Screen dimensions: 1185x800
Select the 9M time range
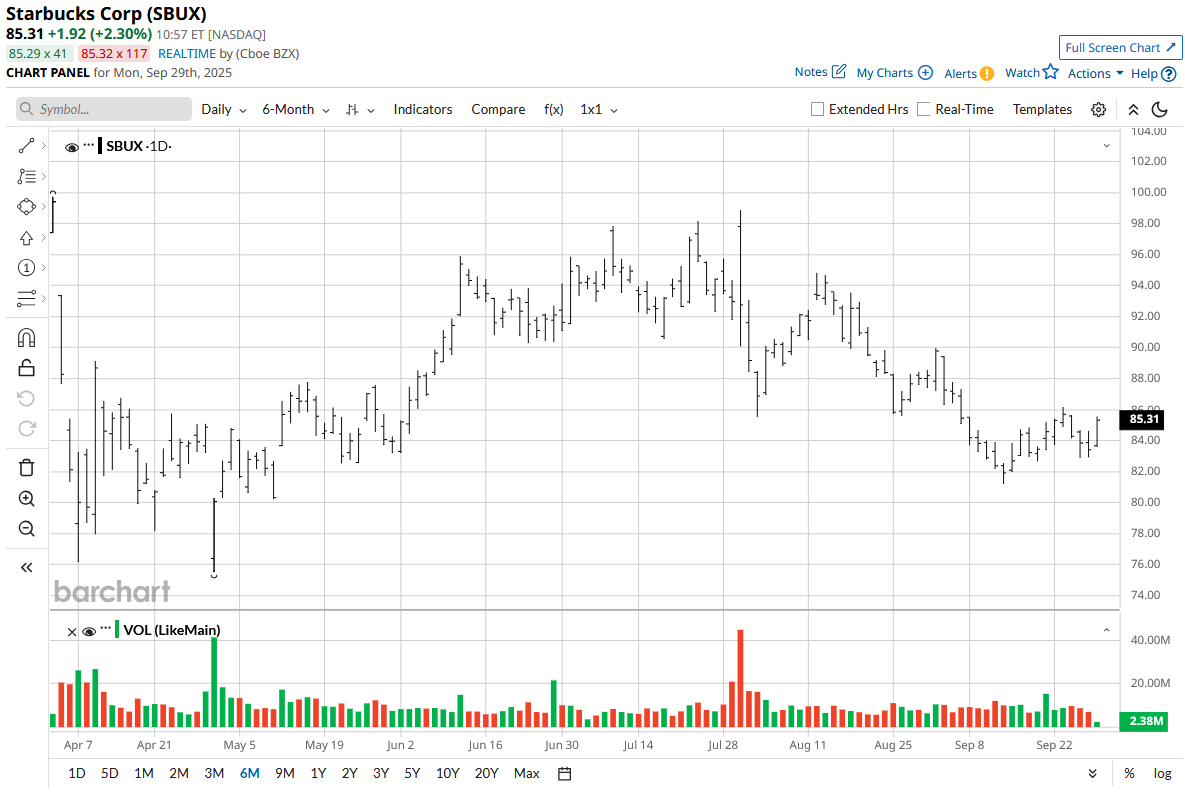285,774
